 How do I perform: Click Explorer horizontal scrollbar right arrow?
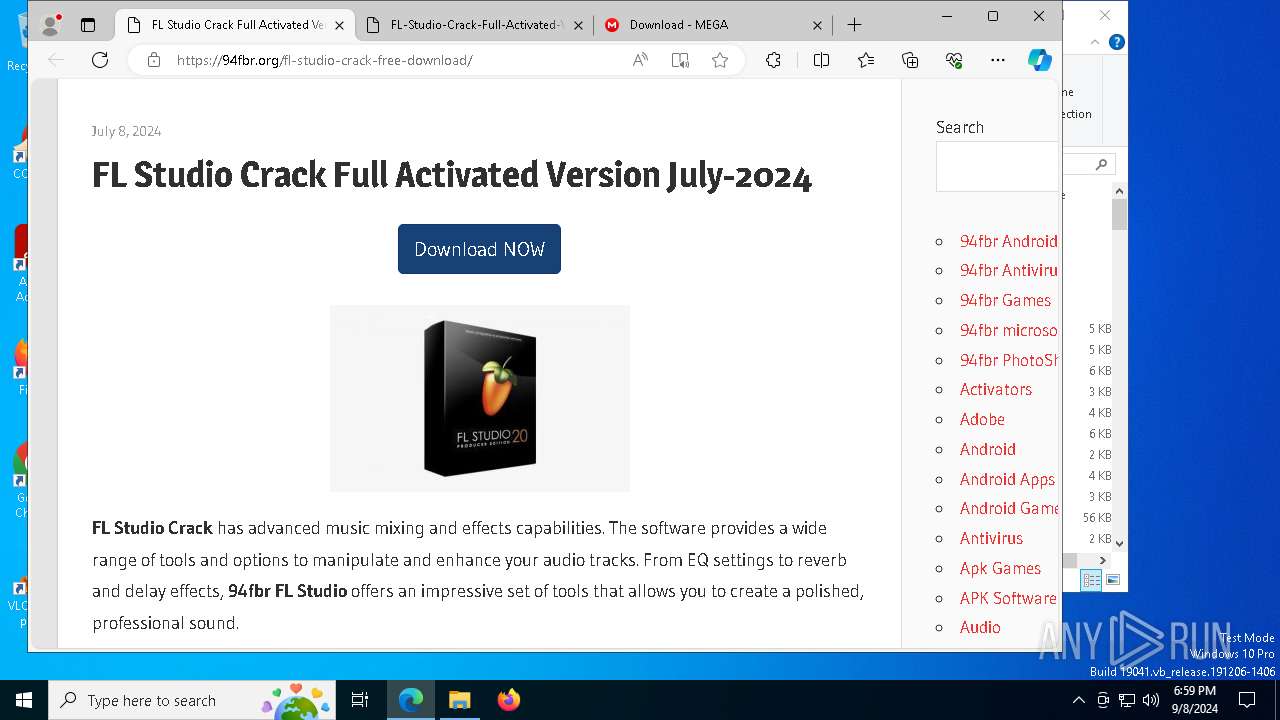tap(1103, 560)
